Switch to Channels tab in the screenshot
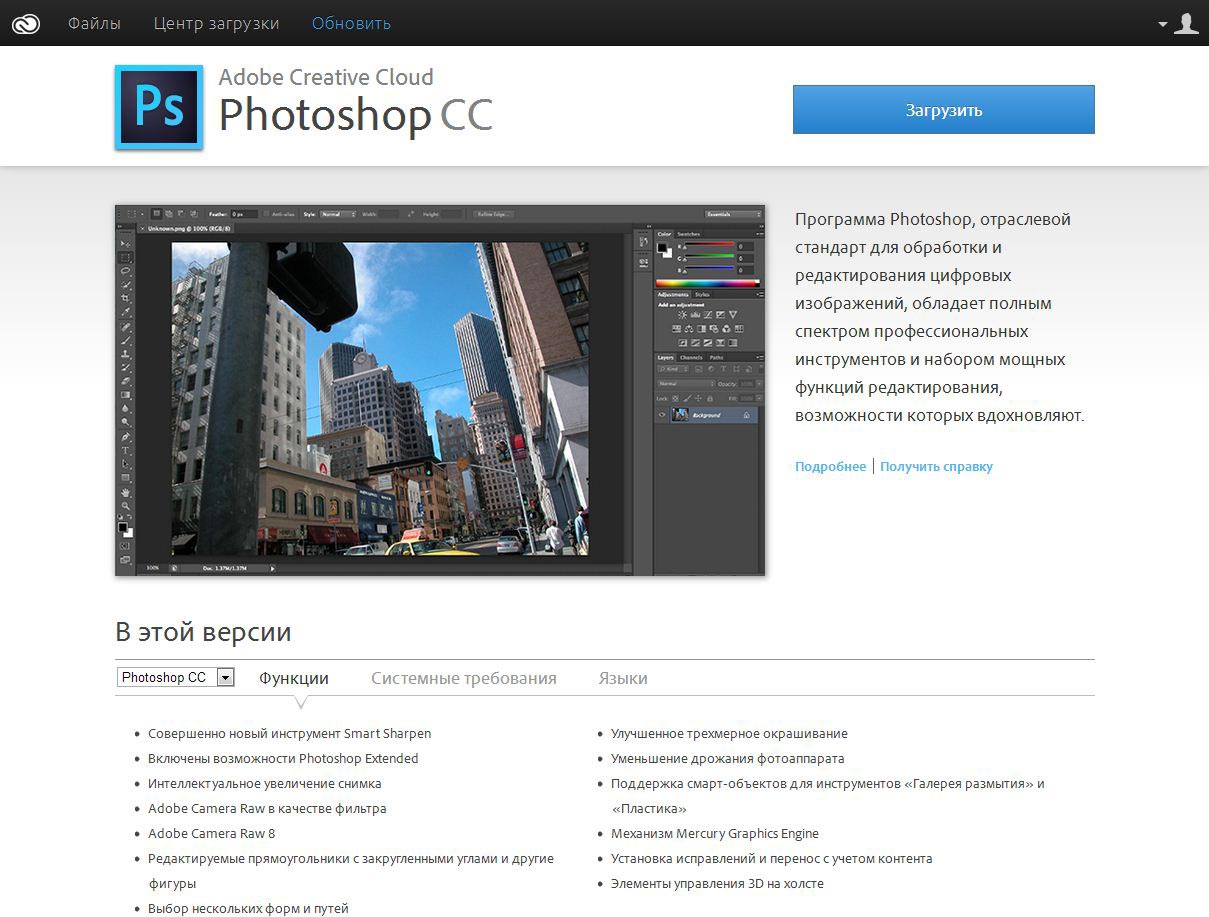The width and height of the screenshot is (1209, 917). (691, 357)
